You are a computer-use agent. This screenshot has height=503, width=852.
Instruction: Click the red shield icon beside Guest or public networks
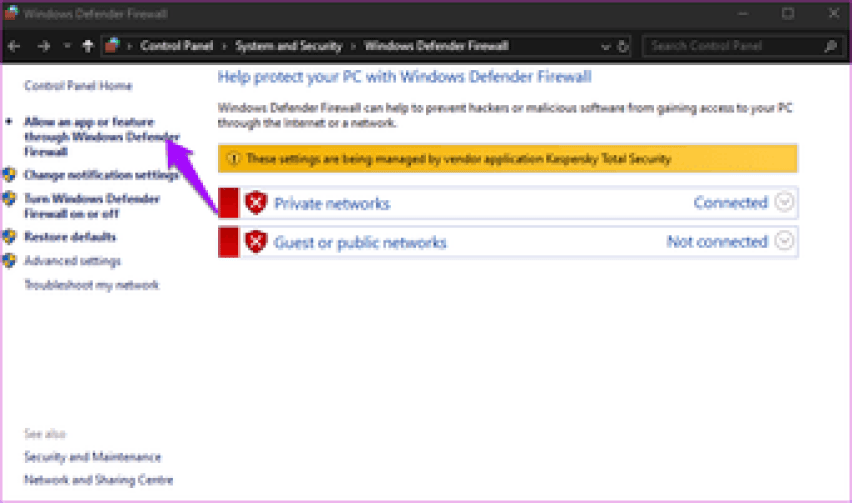pyautogui.click(x=257, y=242)
